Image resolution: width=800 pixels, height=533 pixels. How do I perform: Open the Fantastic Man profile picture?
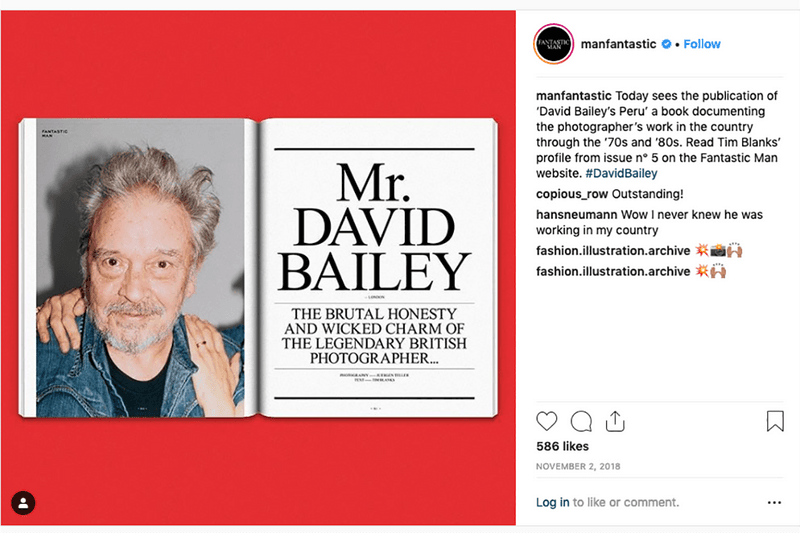554,44
